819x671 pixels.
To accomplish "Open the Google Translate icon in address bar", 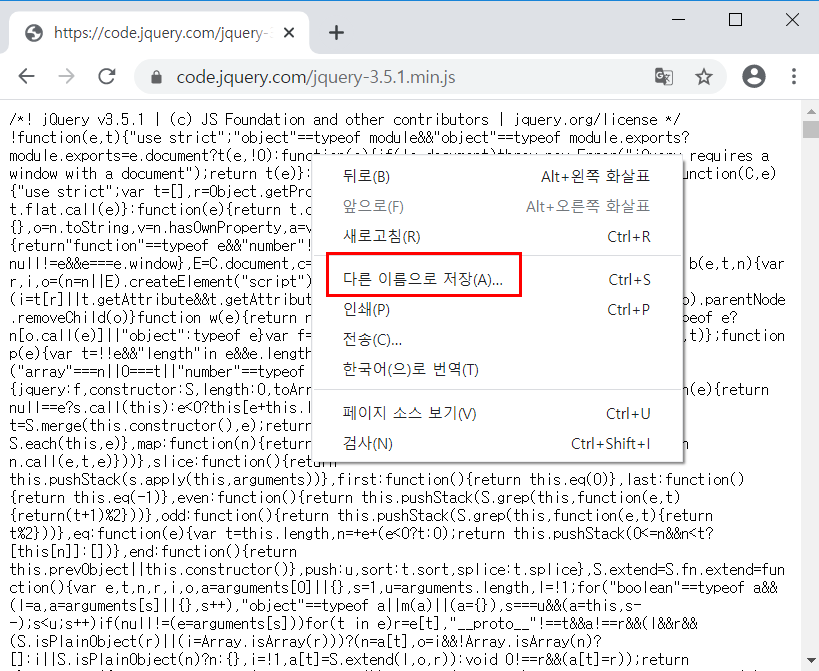I will (x=664, y=77).
